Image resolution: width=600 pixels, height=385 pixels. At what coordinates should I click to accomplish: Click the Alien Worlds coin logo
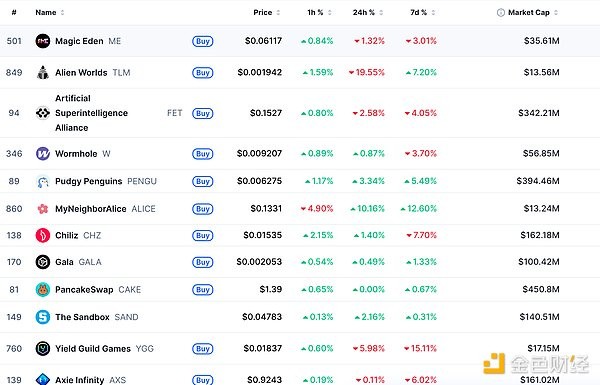(x=43, y=72)
